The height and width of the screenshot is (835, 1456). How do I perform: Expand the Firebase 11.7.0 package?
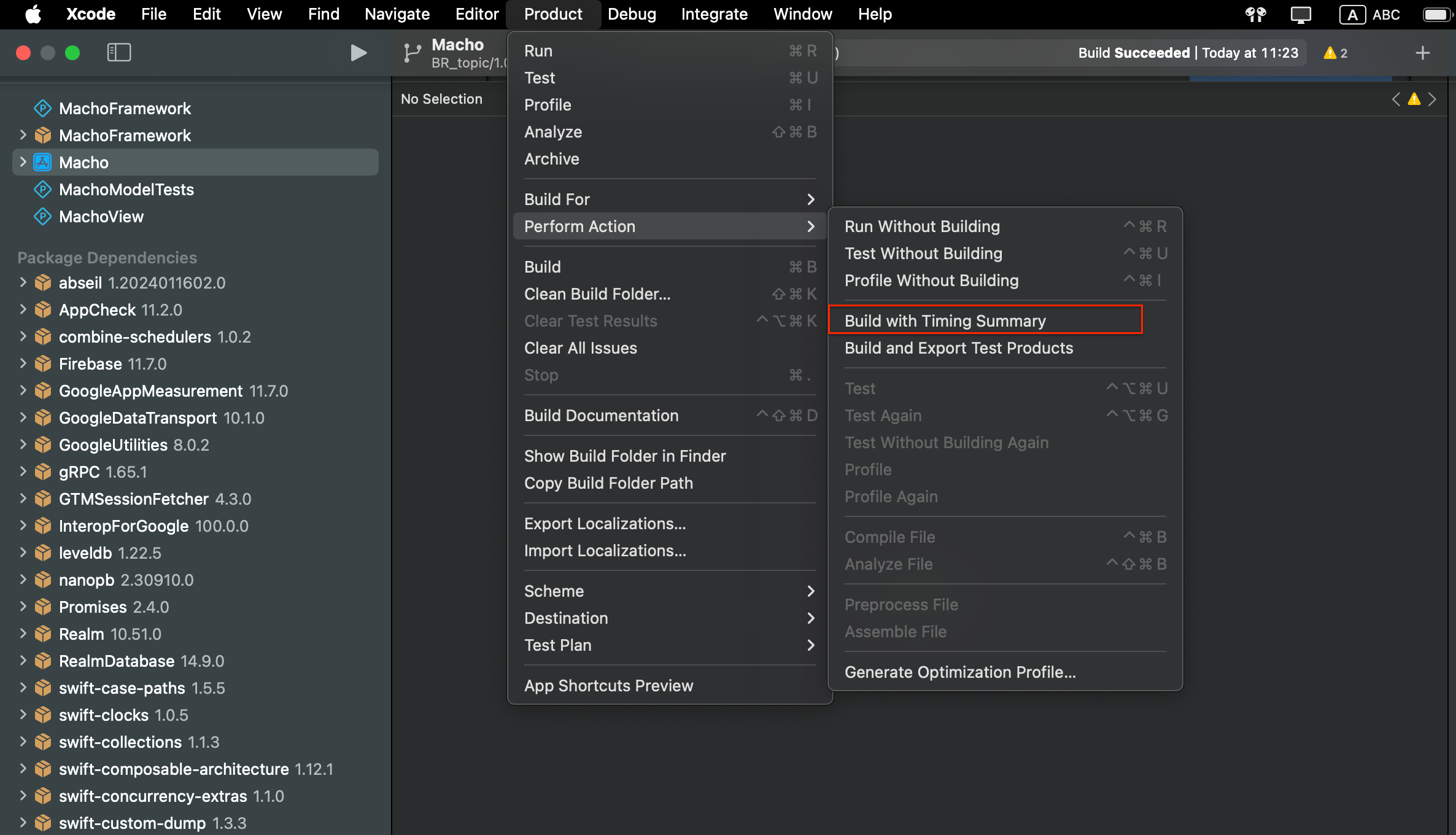click(x=23, y=363)
